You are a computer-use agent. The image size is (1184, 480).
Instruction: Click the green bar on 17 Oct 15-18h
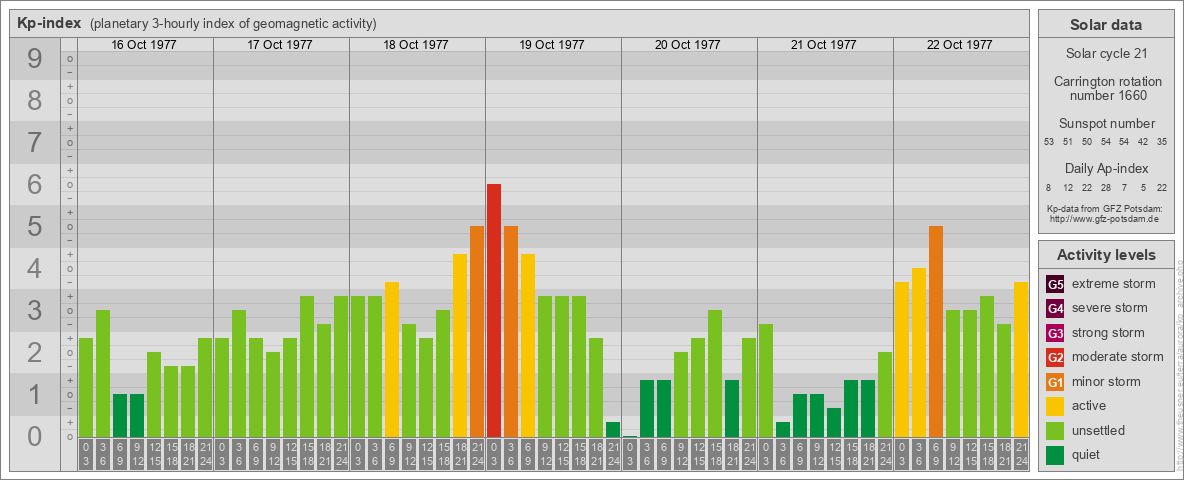tap(307, 367)
